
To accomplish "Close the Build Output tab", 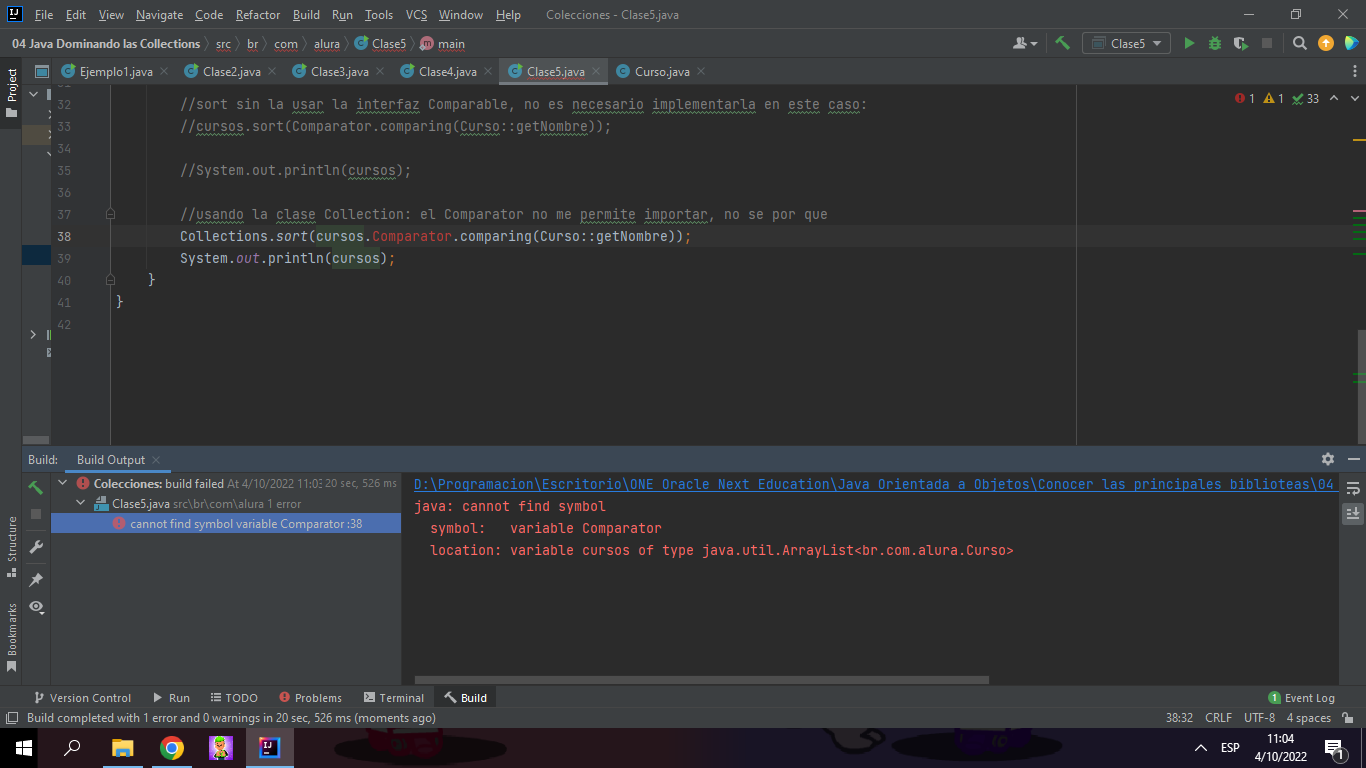I will (156, 460).
